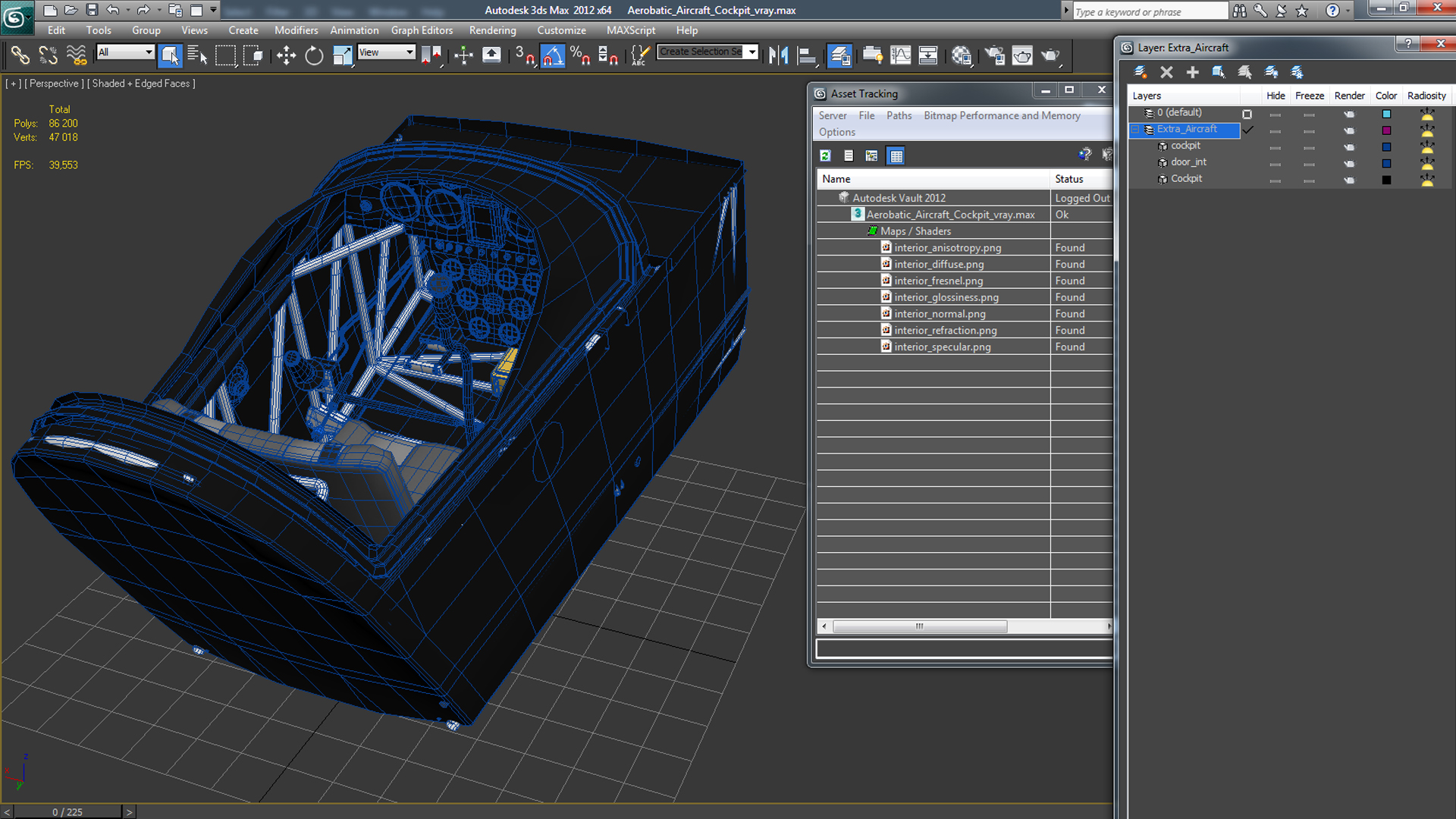Open the Graphite Modeling Tools ribbon

pos(873,55)
